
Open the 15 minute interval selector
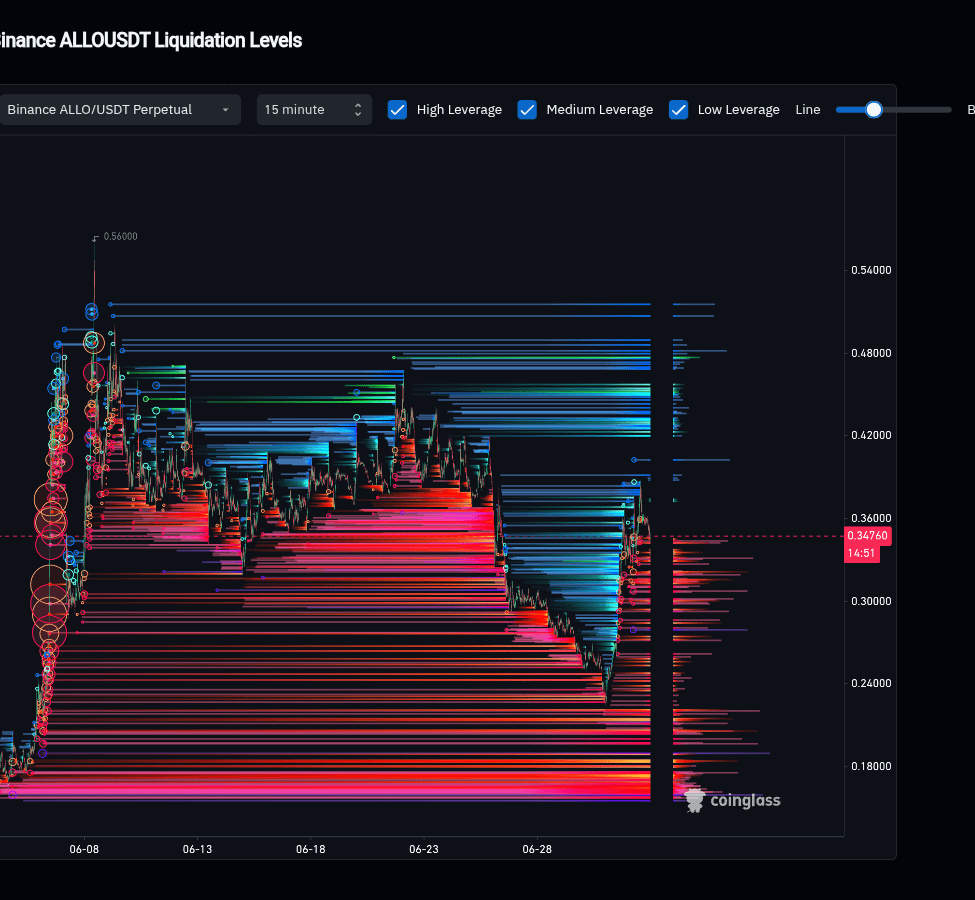coord(314,109)
